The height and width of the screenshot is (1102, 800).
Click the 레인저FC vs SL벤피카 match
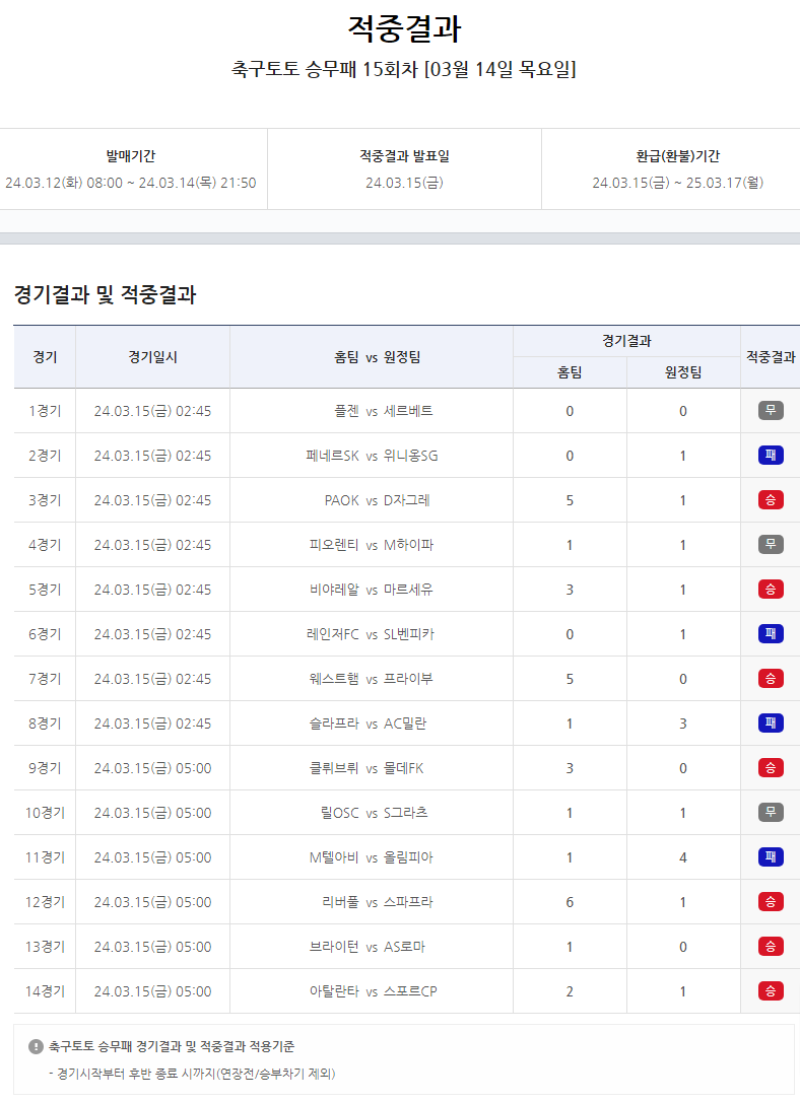coord(370,634)
